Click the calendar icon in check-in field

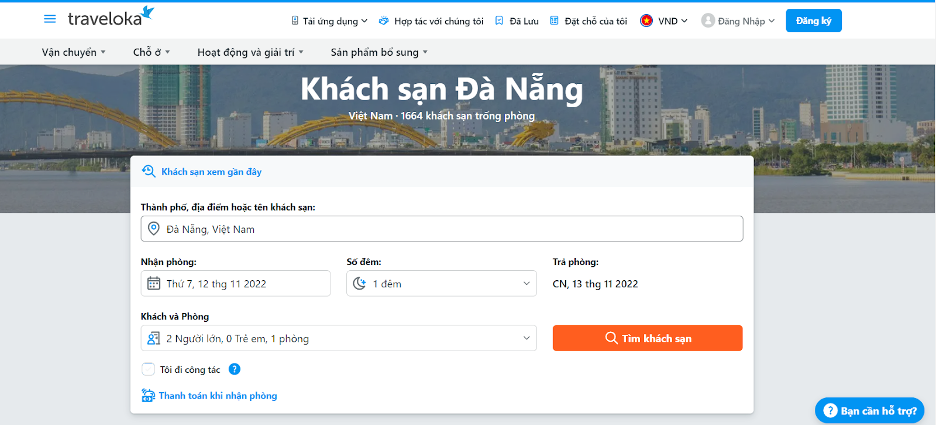pyautogui.click(x=154, y=283)
